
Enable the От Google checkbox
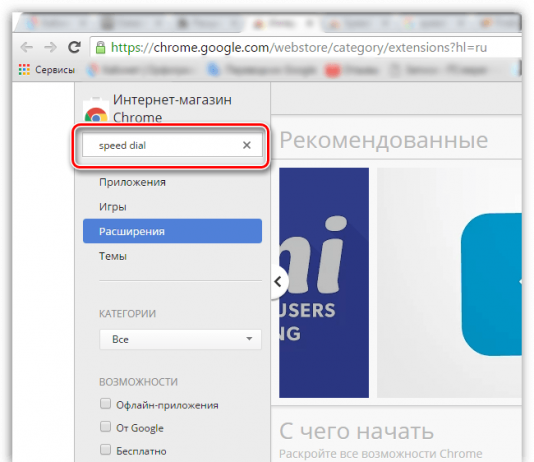point(106,427)
